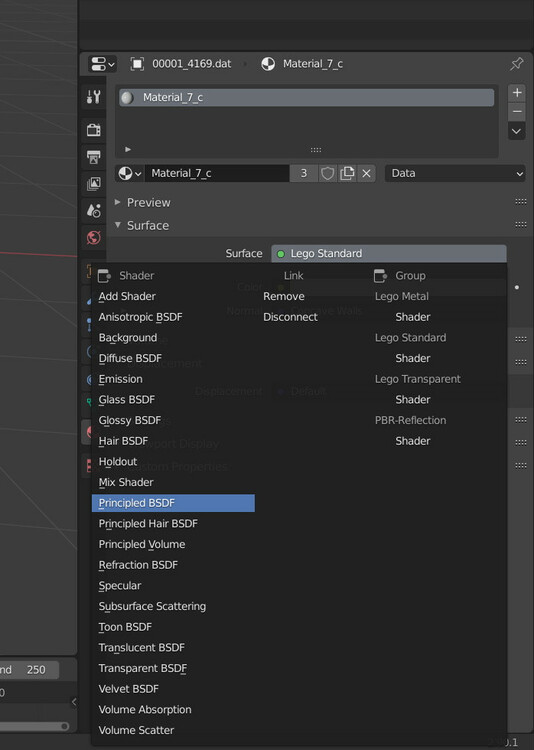Open the Output properties tab
534x750 pixels.
(93, 157)
